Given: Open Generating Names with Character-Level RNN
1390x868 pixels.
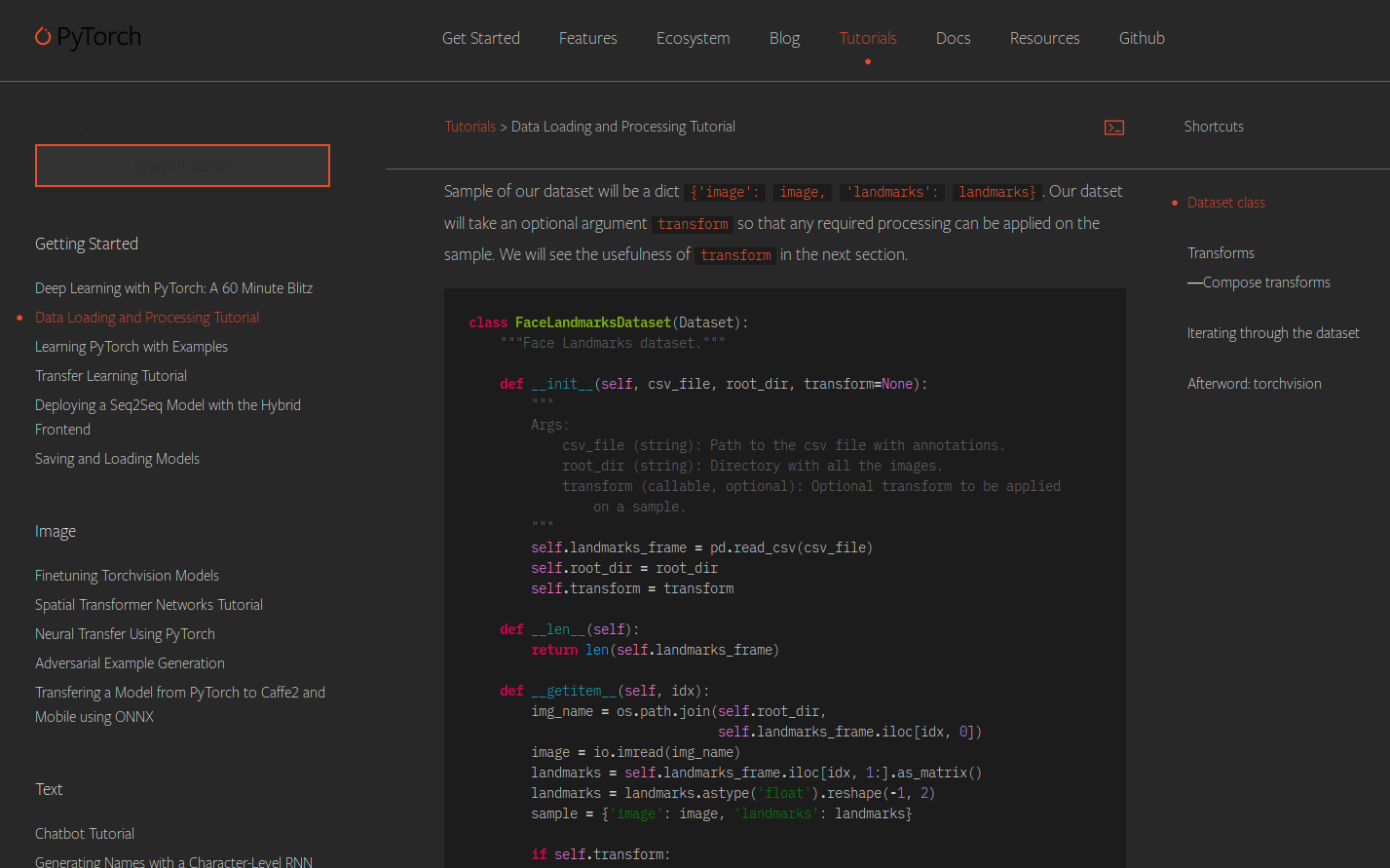Looking at the screenshot, I should coord(173,861).
